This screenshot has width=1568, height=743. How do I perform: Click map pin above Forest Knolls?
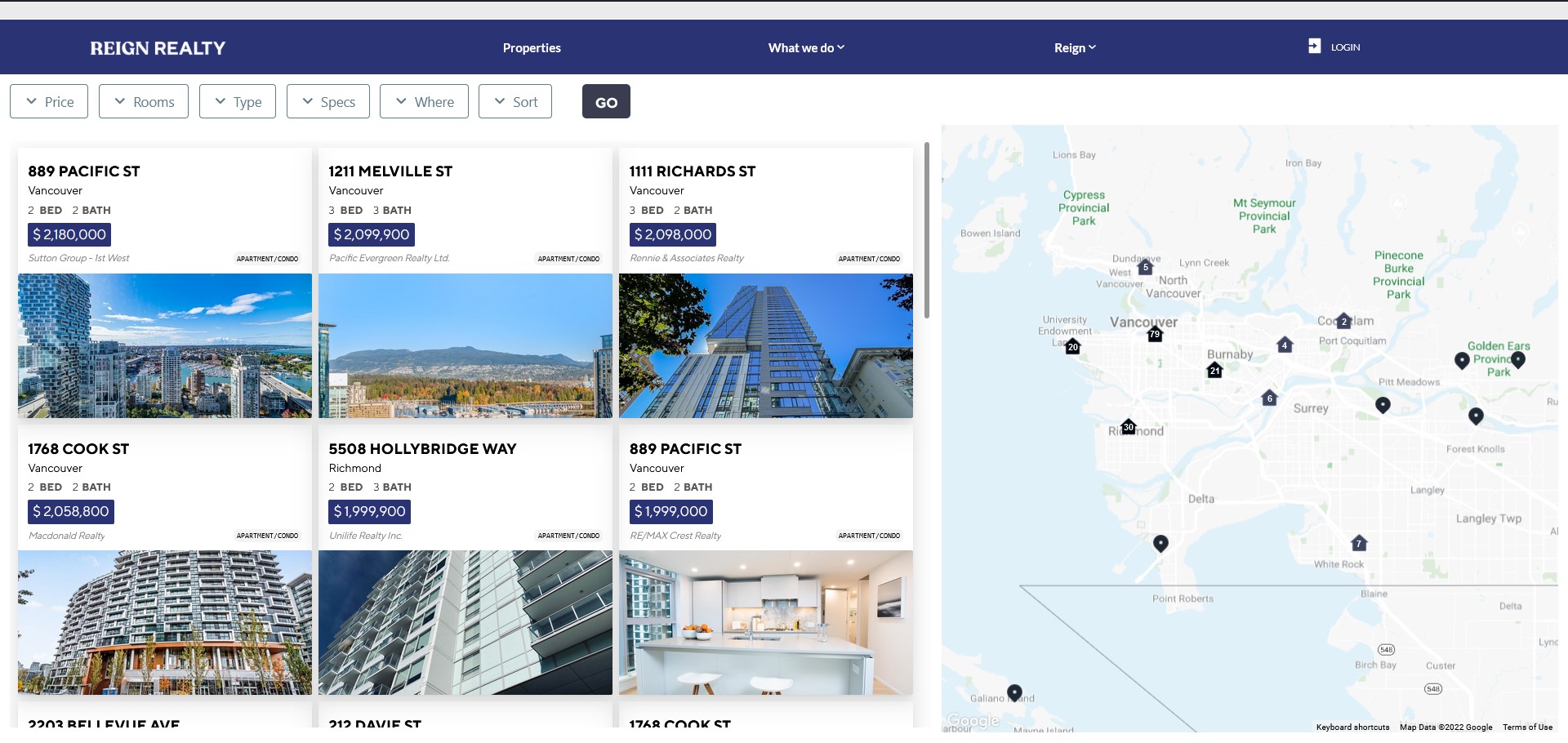[x=1476, y=416]
